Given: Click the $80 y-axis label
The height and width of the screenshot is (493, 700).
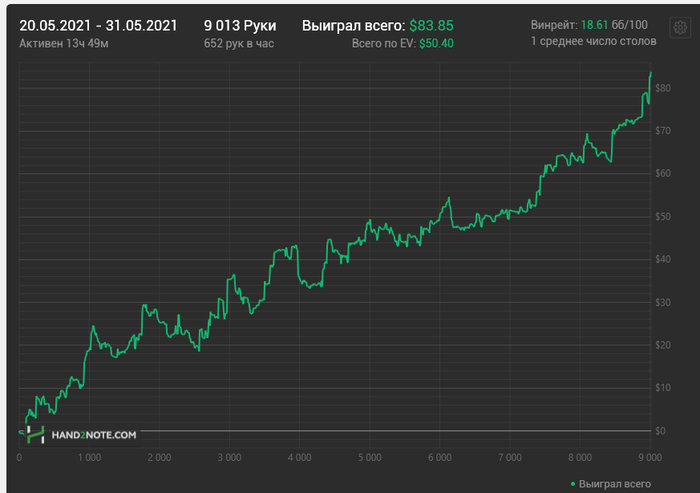Looking at the screenshot, I should [663, 88].
